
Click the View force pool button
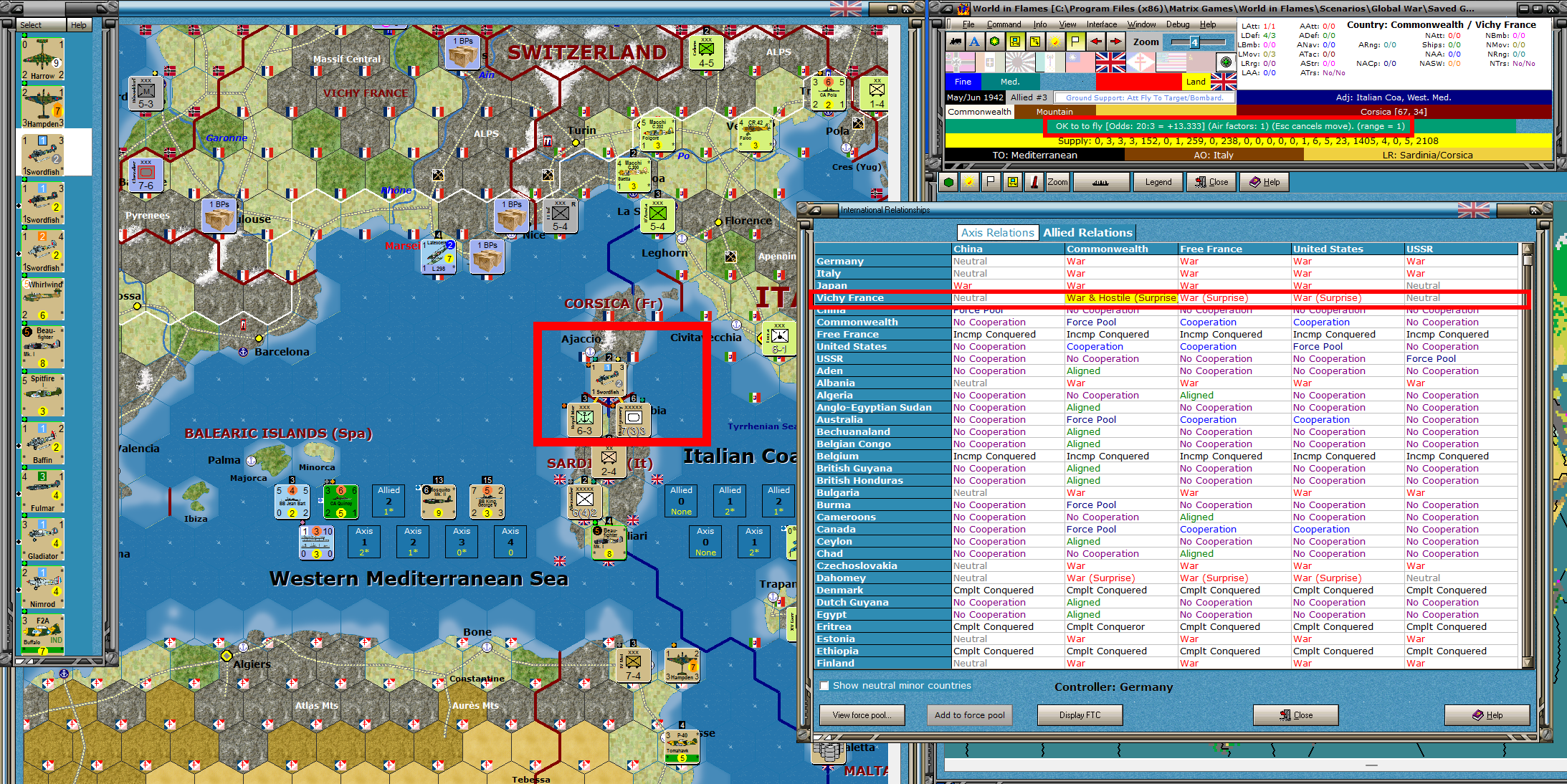click(862, 714)
